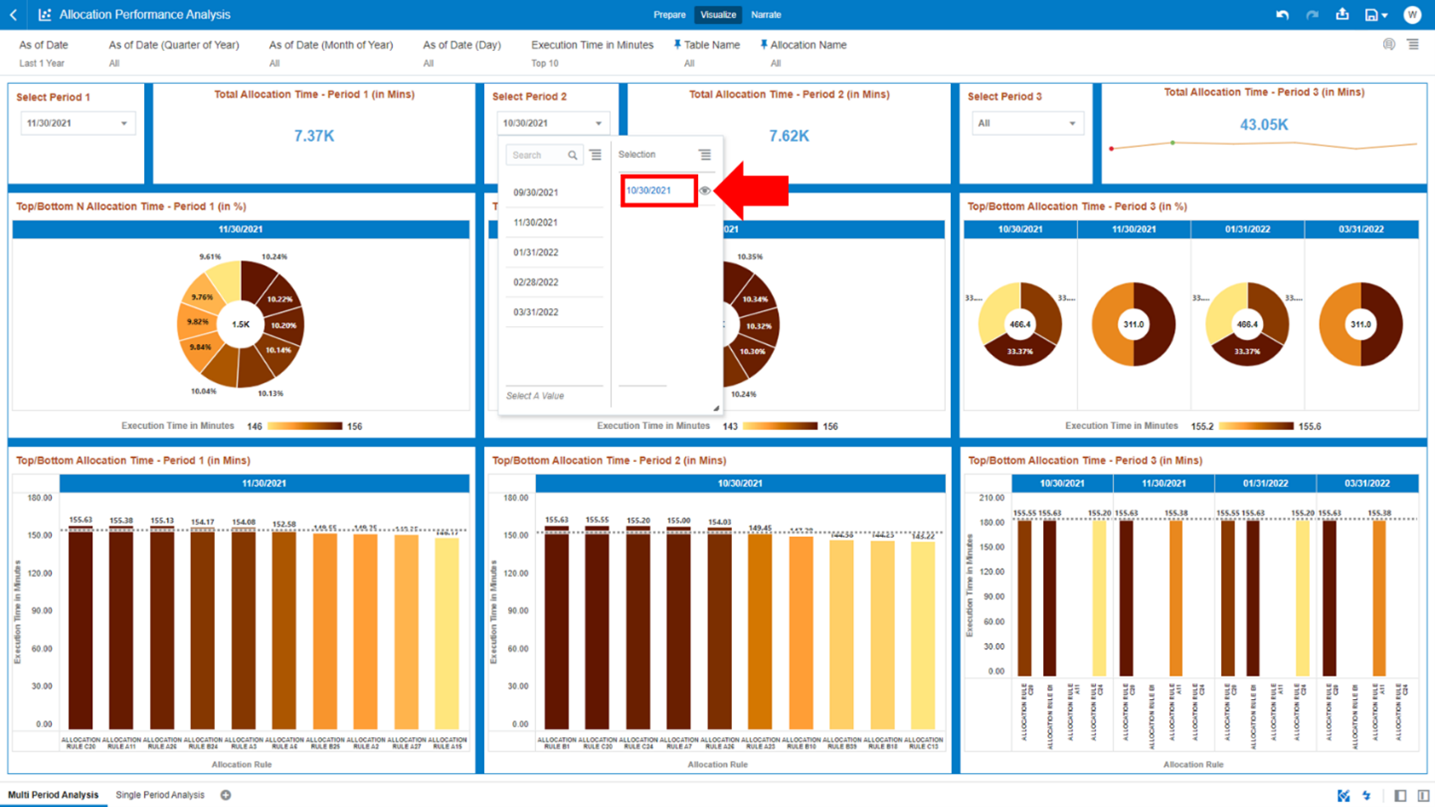The width and height of the screenshot is (1435, 807).
Task: Click the Period 1 pie chart center 1.5K
Action: click(240, 324)
